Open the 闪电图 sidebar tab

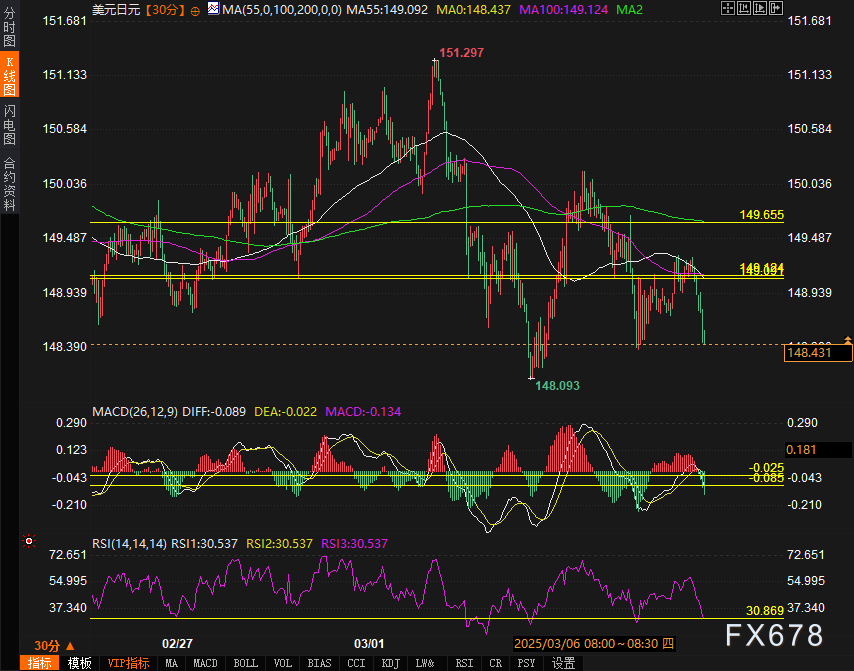tap(10, 124)
